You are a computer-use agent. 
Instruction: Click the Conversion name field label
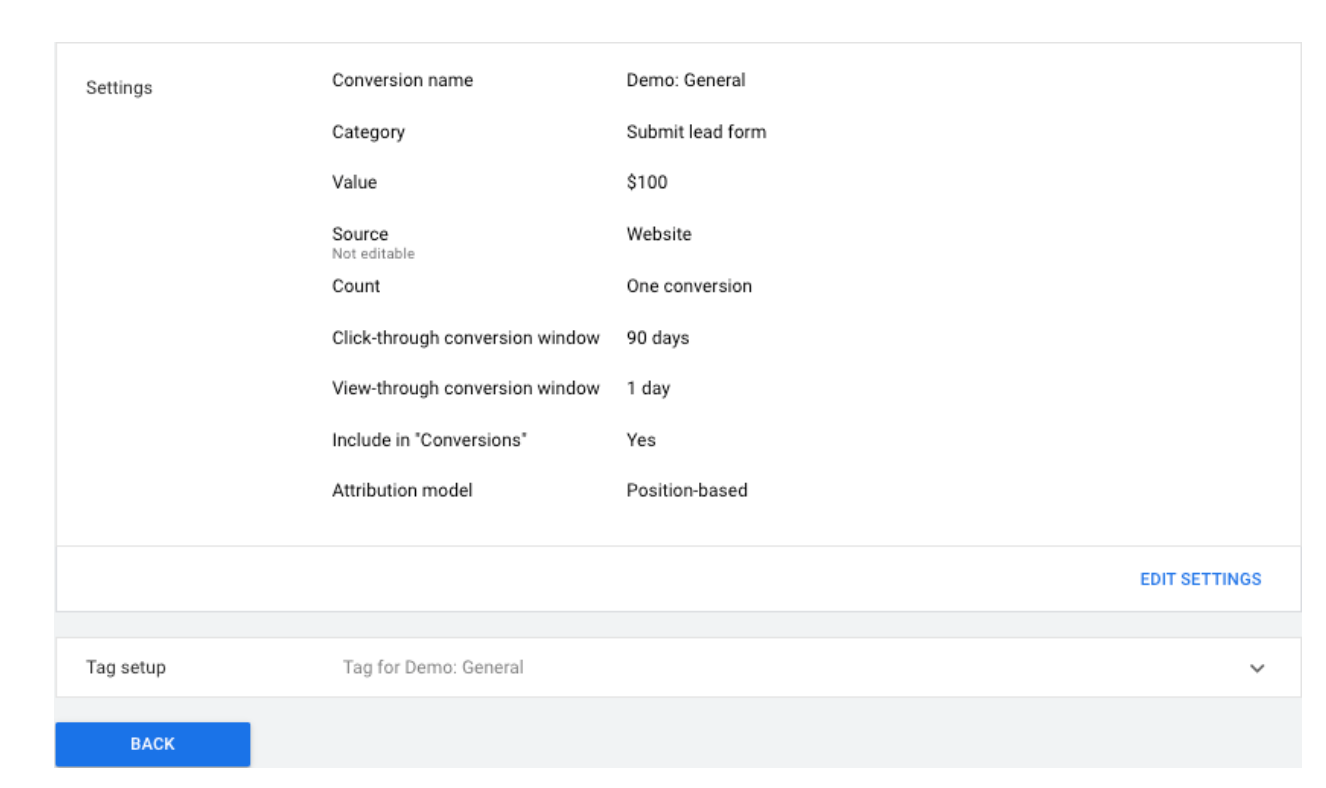pyautogui.click(x=403, y=80)
